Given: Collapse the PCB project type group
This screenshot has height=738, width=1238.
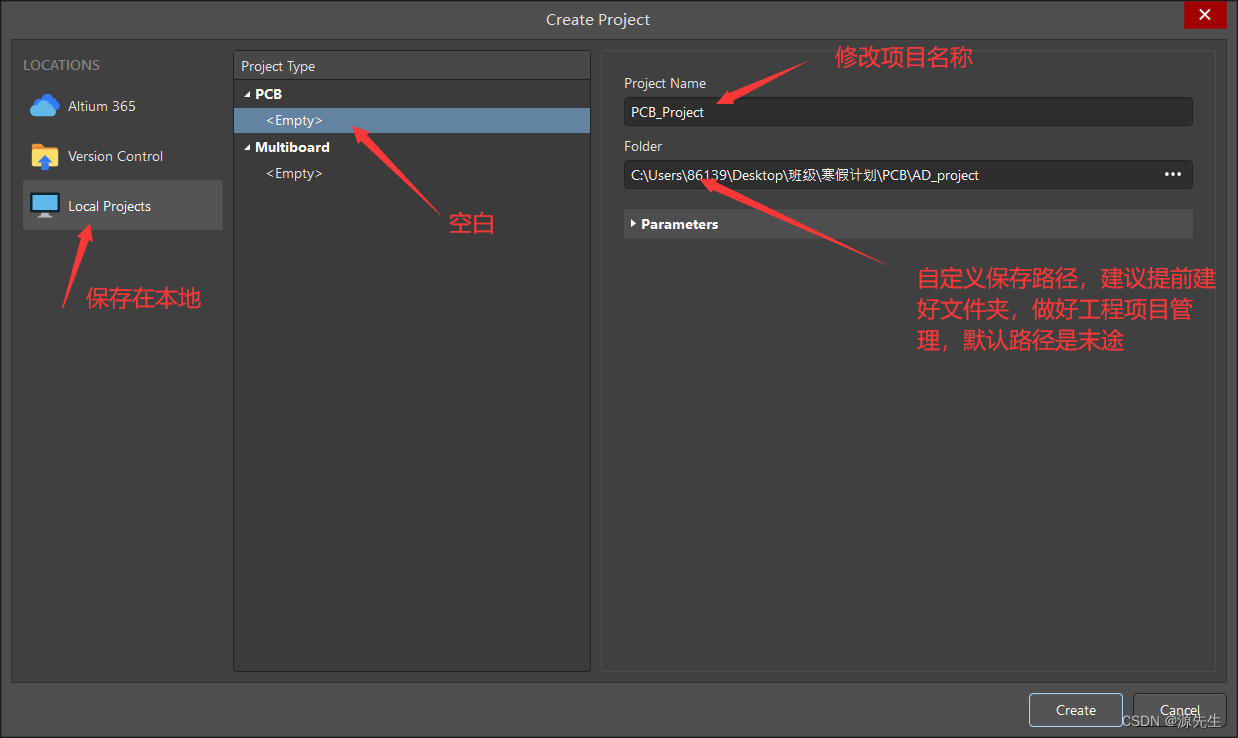Looking at the screenshot, I should [x=247, y=94].
